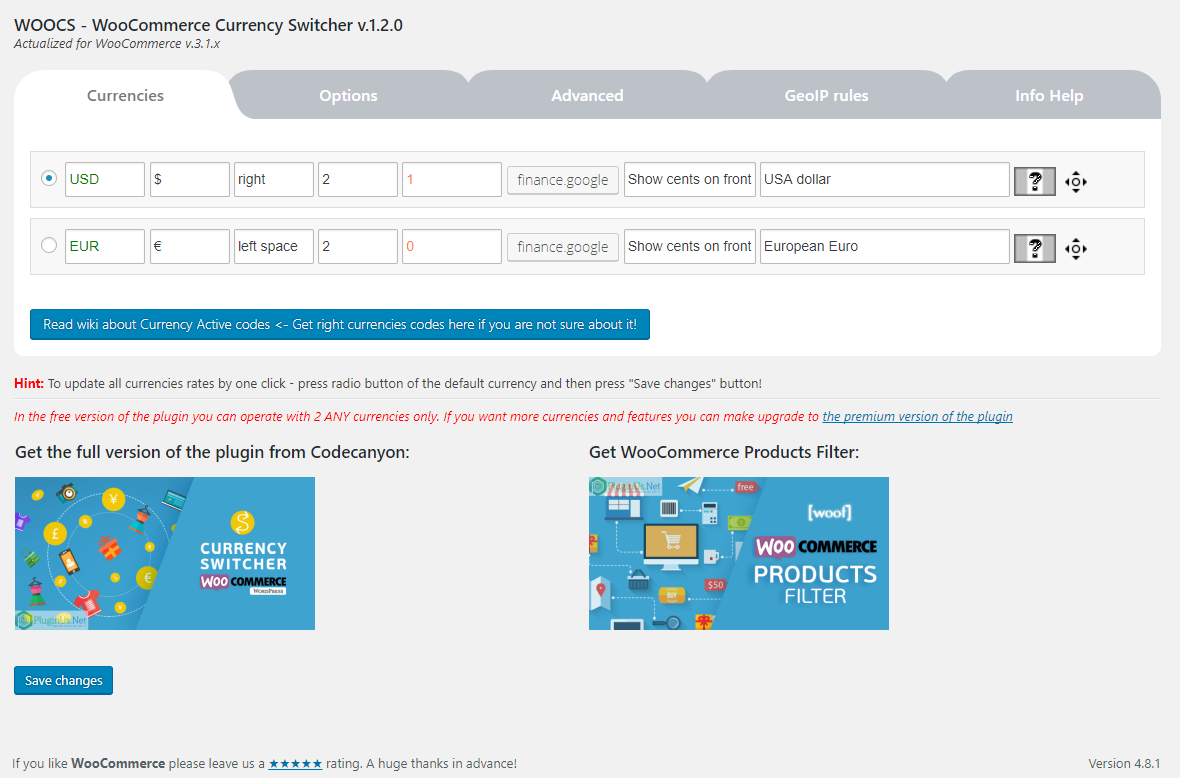
Task: Edit the USD rate field showing 1
Action: pyautogui.click(x=452, y=179)
